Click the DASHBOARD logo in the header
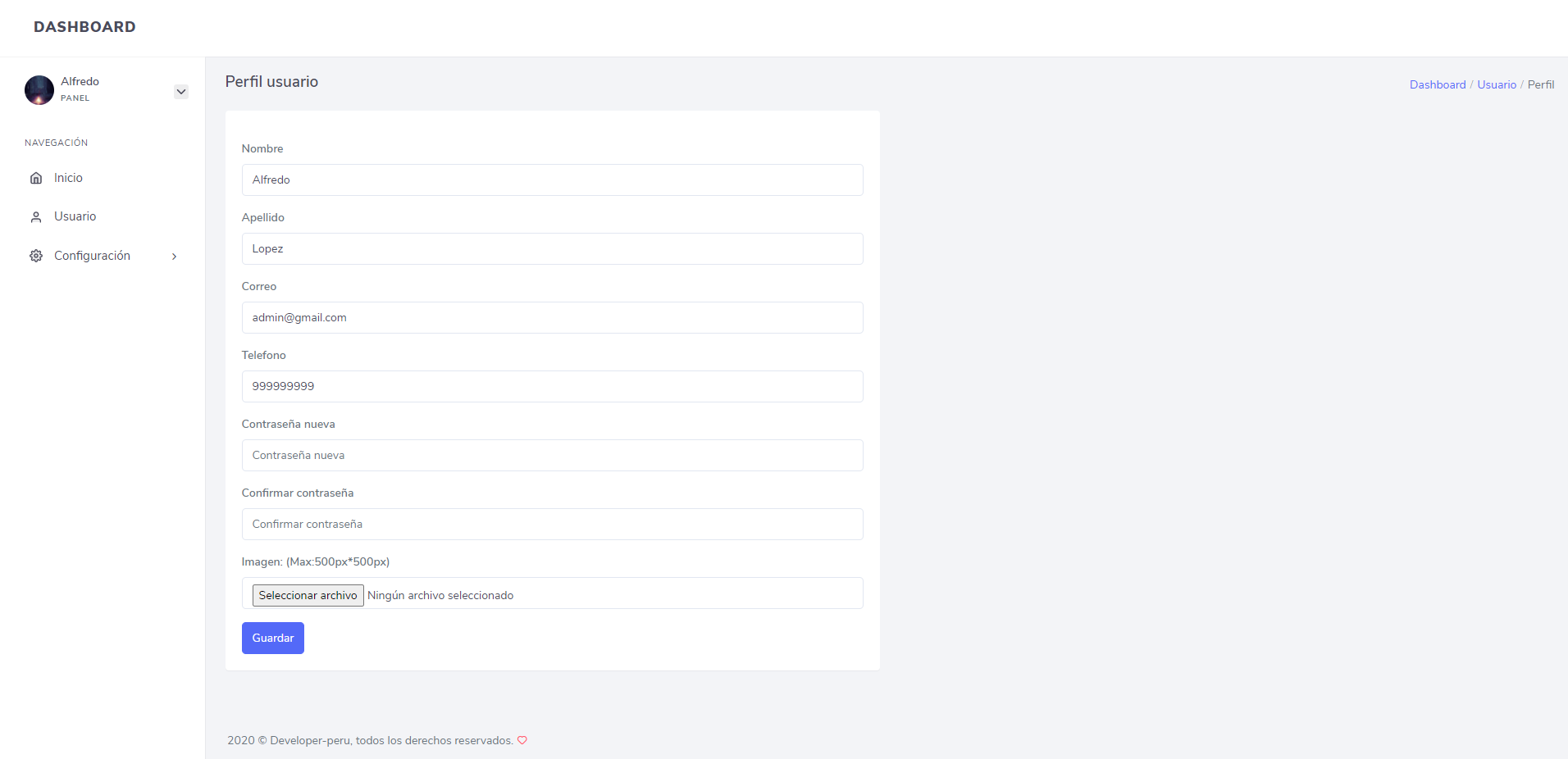The image size is (1568, 759). [x=84, y=27]
